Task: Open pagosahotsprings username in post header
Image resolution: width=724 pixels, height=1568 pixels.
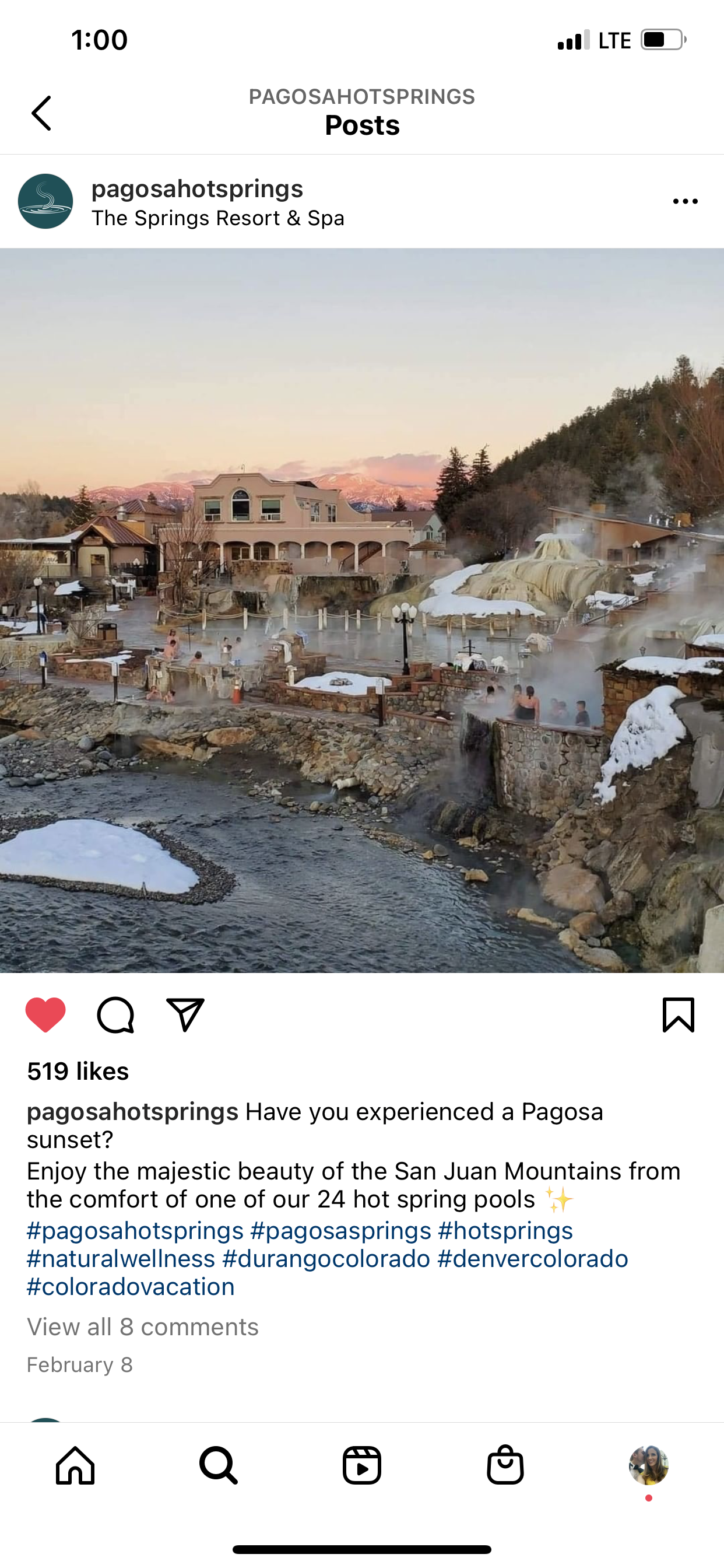Action: pos(197,188)
